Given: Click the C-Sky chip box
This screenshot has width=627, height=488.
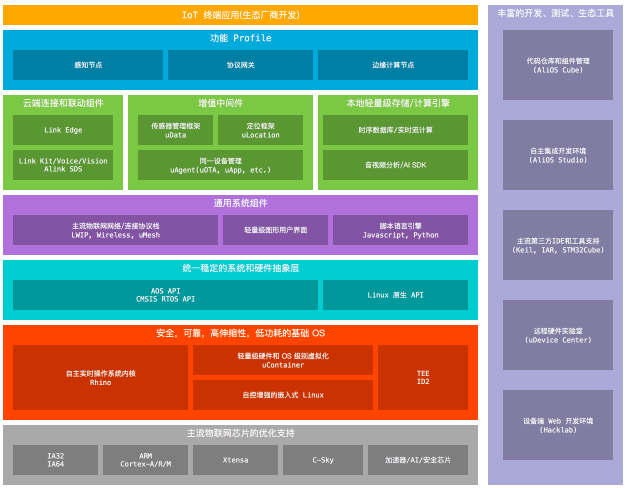Looking at the screenshot, I should (x=323, y=460).
